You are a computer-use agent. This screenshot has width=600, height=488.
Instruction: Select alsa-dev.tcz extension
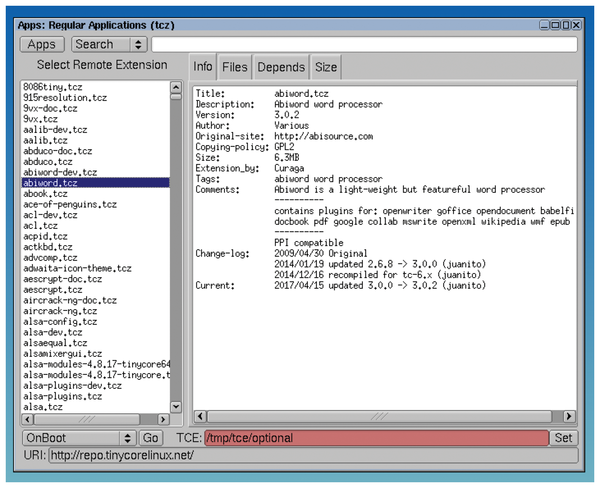click(95, 332)
